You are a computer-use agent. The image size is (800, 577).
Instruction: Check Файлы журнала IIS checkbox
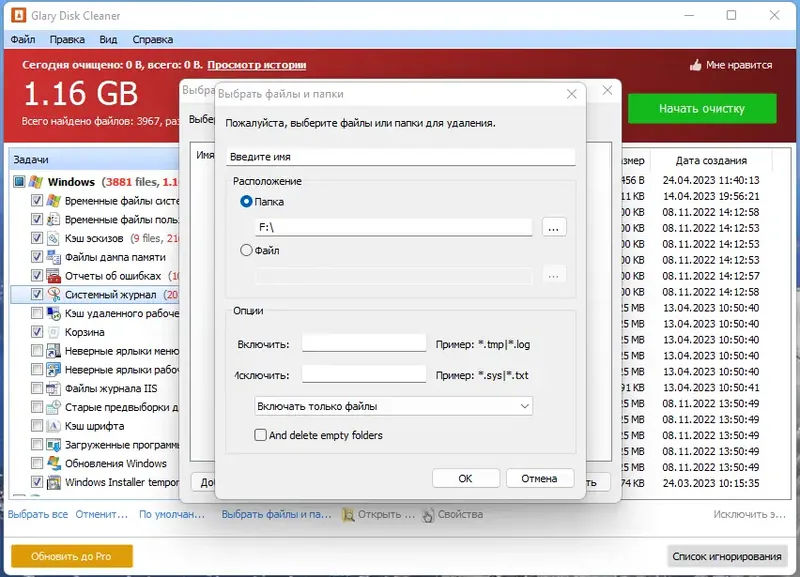point(37,388)
